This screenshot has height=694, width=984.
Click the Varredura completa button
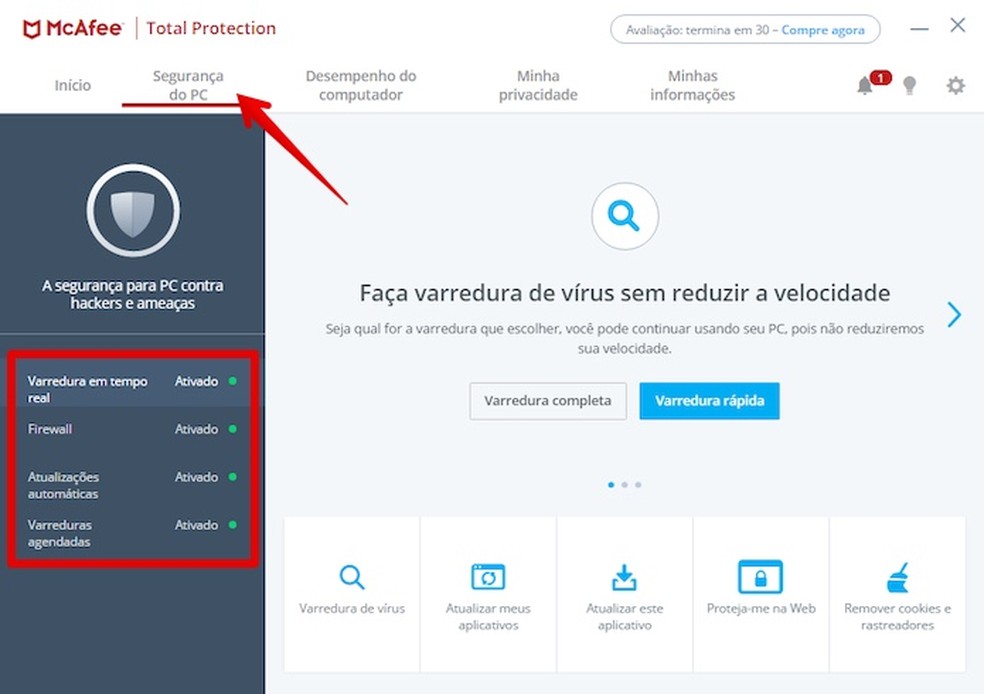548,401
